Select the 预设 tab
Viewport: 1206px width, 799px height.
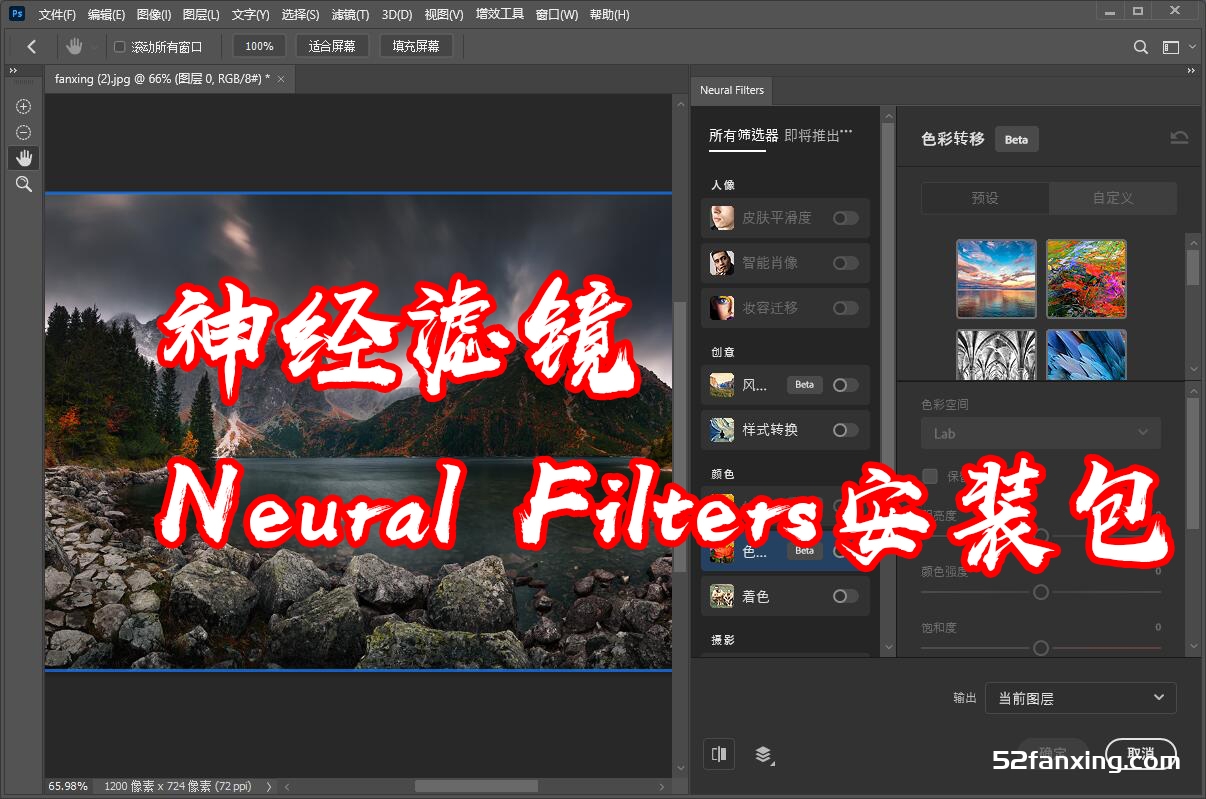985,198
